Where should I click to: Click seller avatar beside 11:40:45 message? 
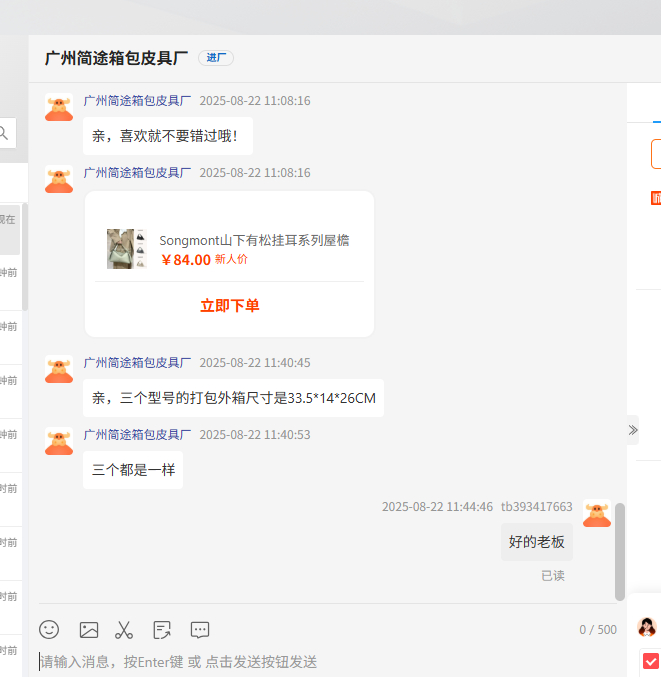pyautogui.click(x=59, y=369)
